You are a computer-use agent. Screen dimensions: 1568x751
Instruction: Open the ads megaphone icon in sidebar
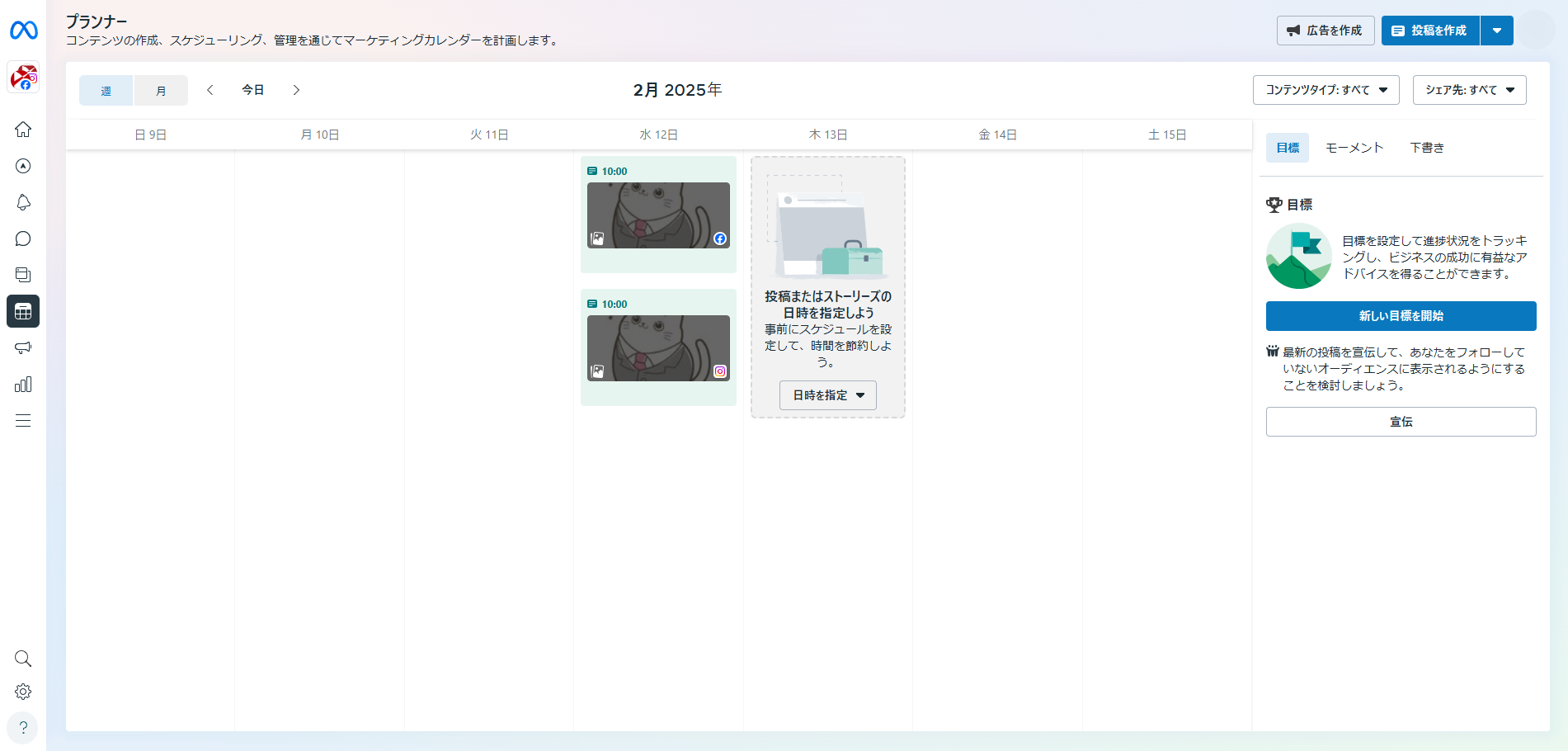pos(23,347)
